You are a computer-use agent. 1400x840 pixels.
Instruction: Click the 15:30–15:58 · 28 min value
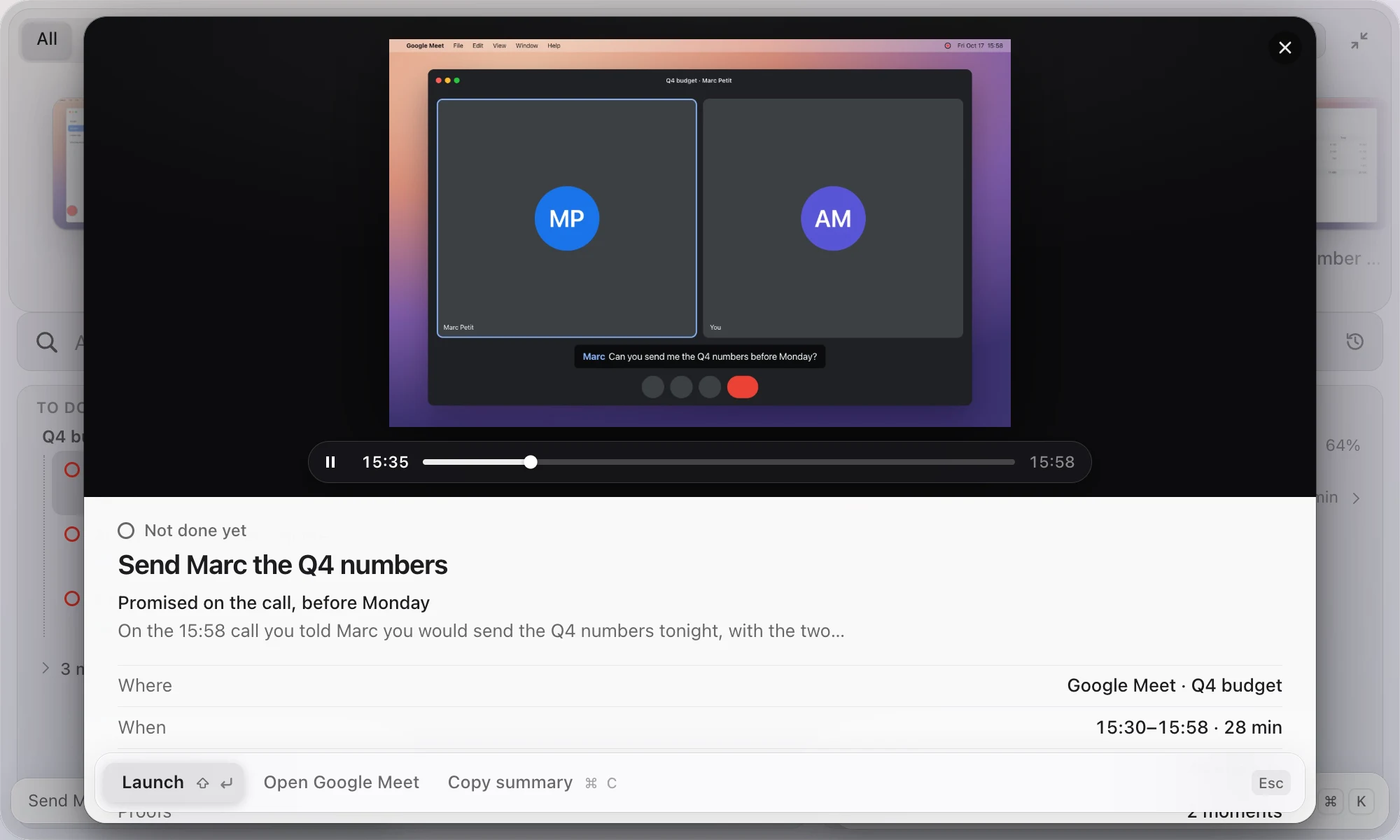coord(1189,727)
